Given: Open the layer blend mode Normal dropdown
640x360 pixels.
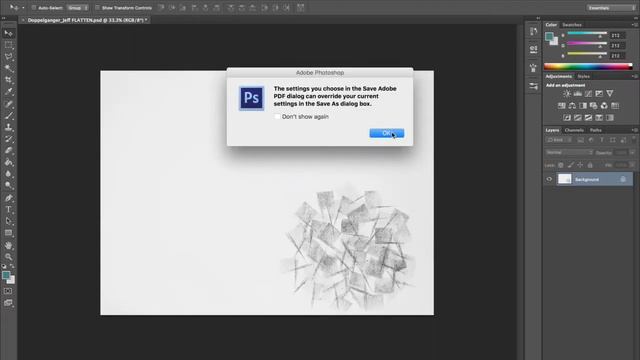Looking at the screenshot, I should click(x=569, y=152).
